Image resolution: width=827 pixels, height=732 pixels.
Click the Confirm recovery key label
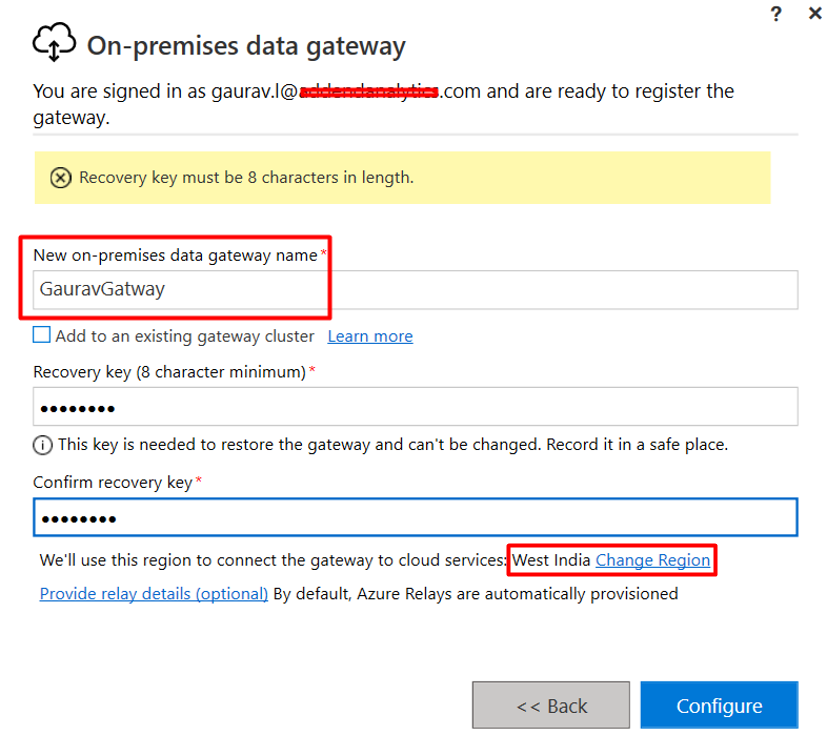(112, 483)
